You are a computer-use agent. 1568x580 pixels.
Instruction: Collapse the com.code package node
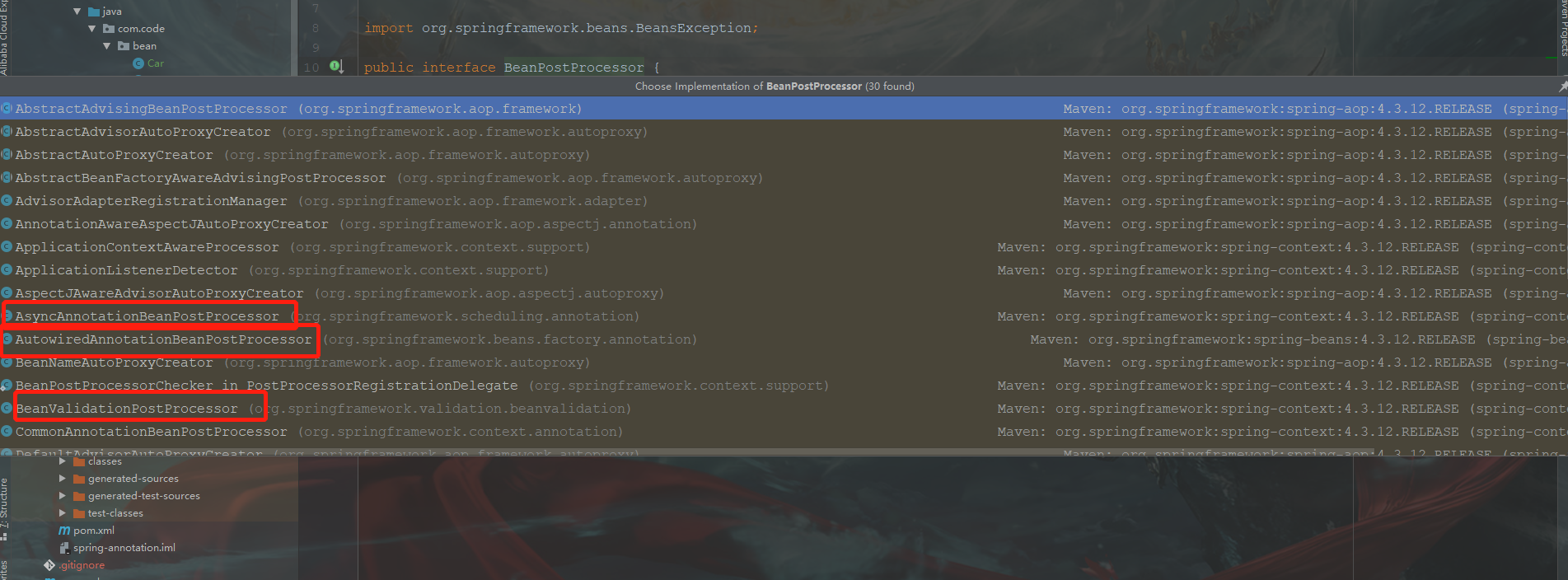[x=92, y=29]
